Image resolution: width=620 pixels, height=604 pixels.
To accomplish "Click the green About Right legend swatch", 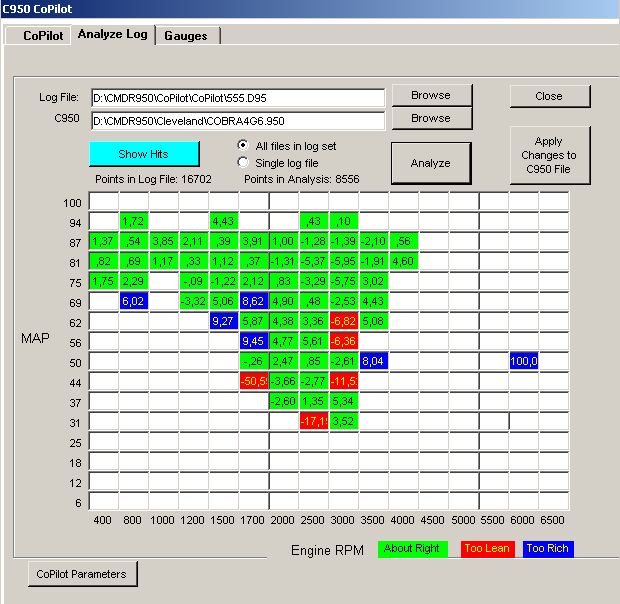I will pos(412,549).
